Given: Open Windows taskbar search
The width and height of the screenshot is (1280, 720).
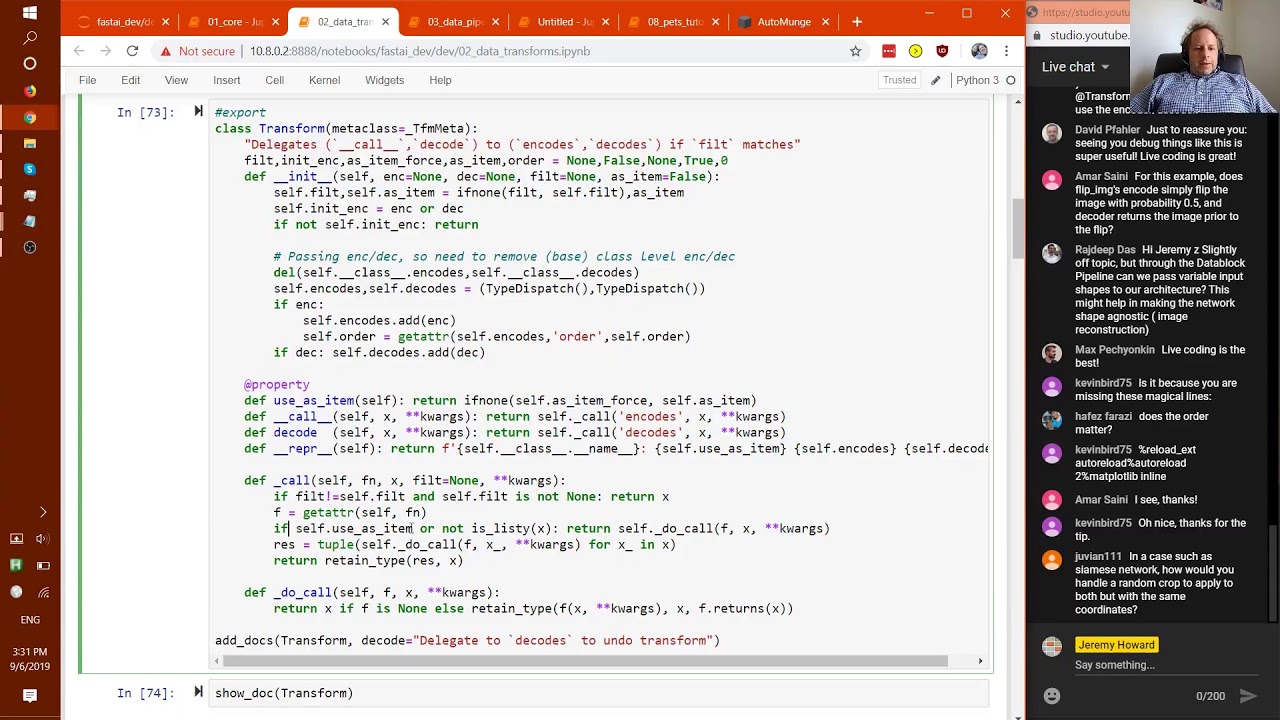Looking at the screenshot, I should (x=29, y=39).
